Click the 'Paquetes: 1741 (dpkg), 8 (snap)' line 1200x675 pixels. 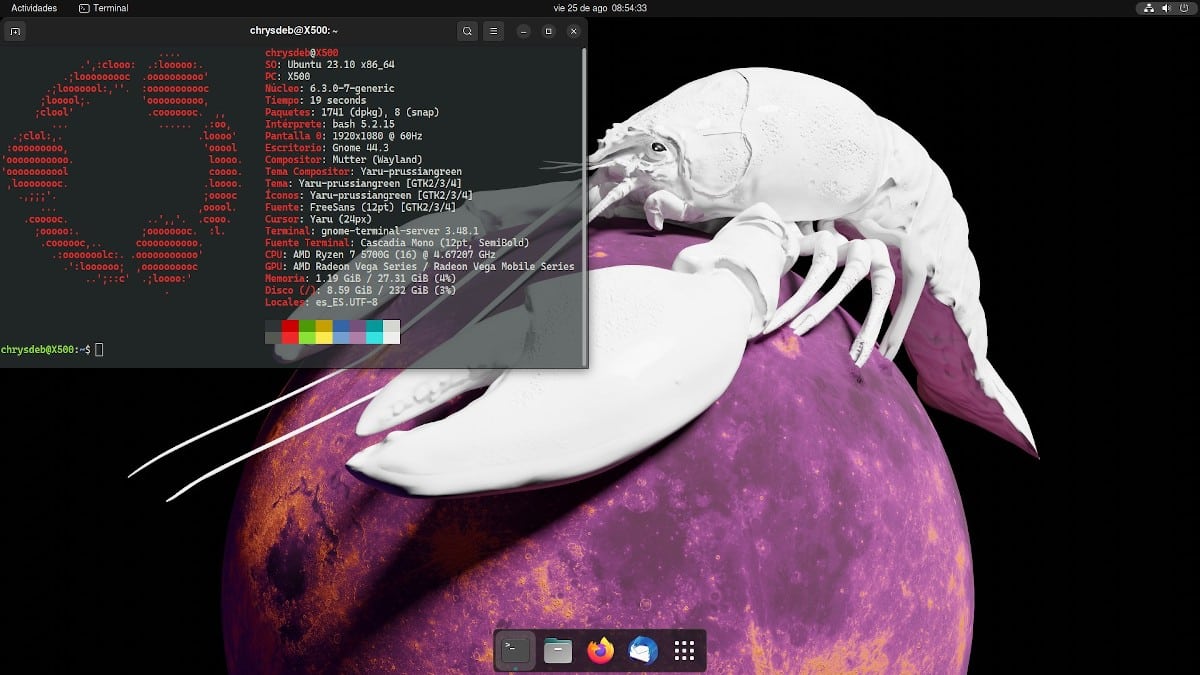pos(352,112)
